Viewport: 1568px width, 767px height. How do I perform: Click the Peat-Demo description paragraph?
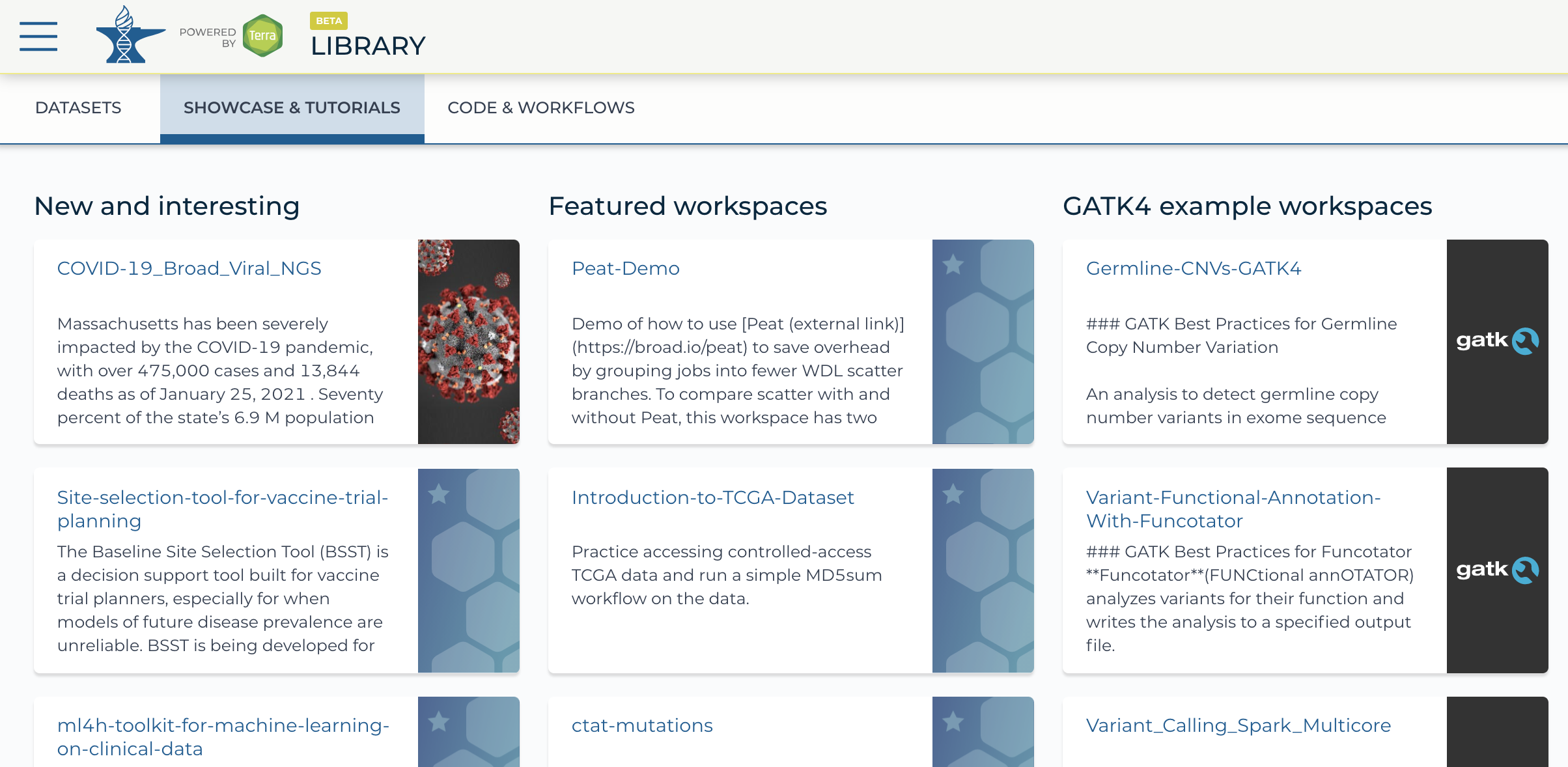738,370
